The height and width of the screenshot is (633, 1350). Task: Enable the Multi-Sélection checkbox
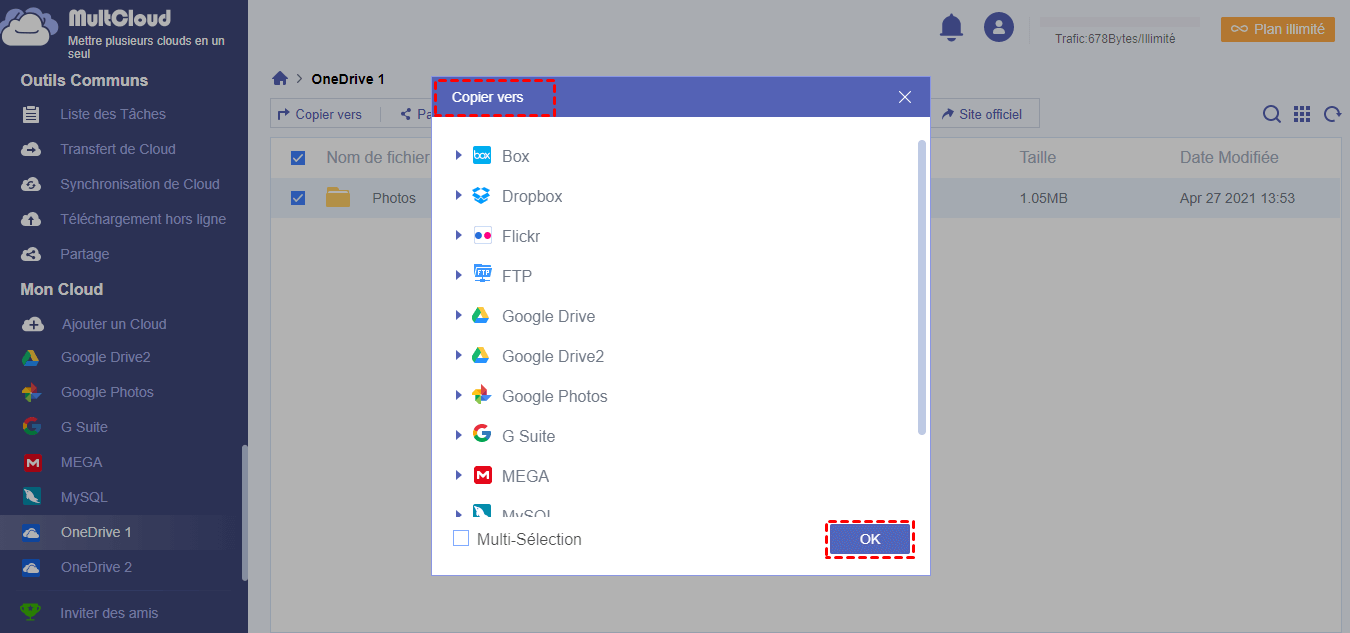(461, 539)
